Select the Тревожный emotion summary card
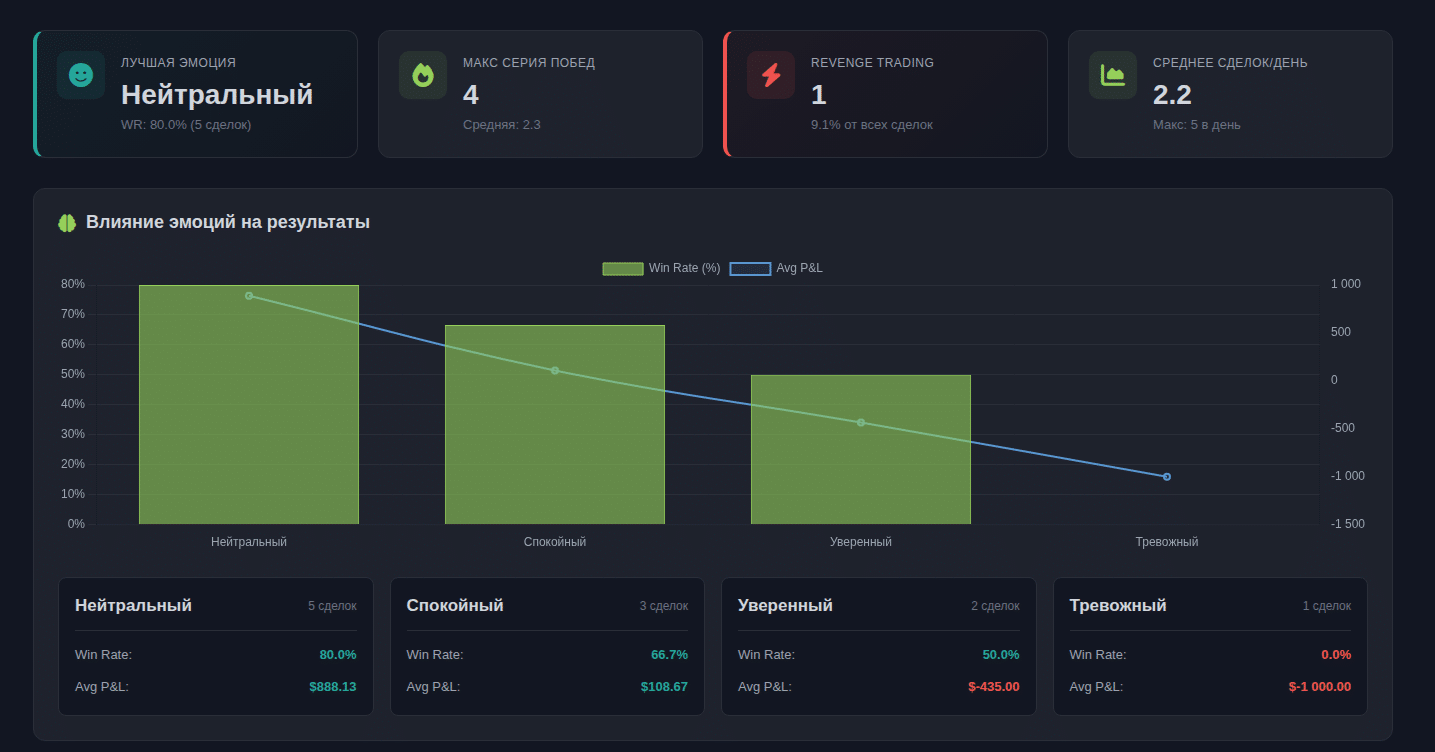 click(x=1210, y=646)
